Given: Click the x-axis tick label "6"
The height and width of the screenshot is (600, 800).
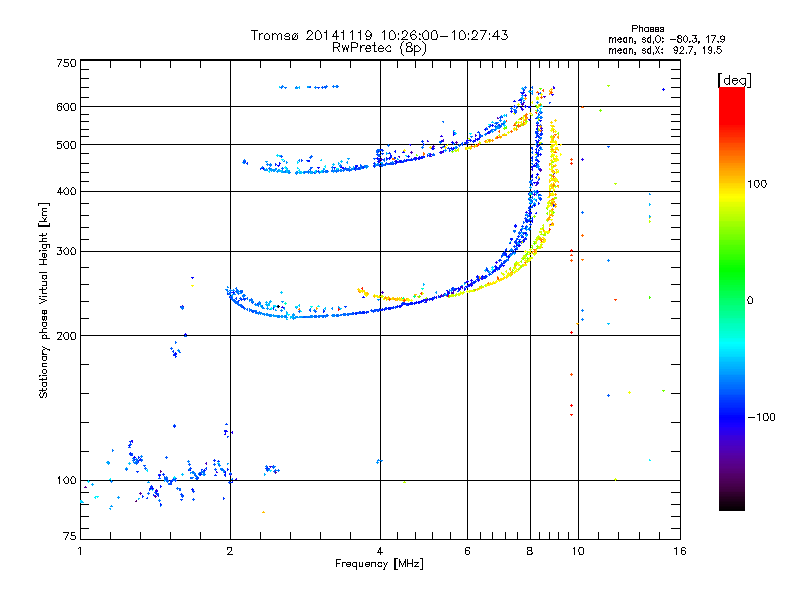Looking at the screenshot, I should click(467, 551).
